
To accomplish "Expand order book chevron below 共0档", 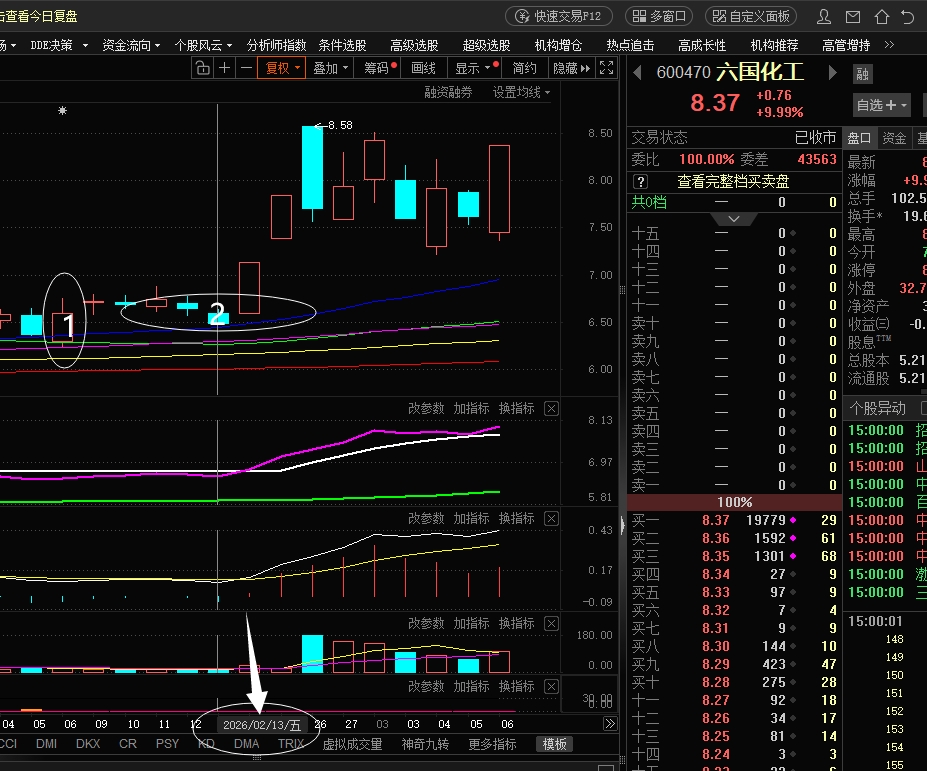I will (734, 219).
